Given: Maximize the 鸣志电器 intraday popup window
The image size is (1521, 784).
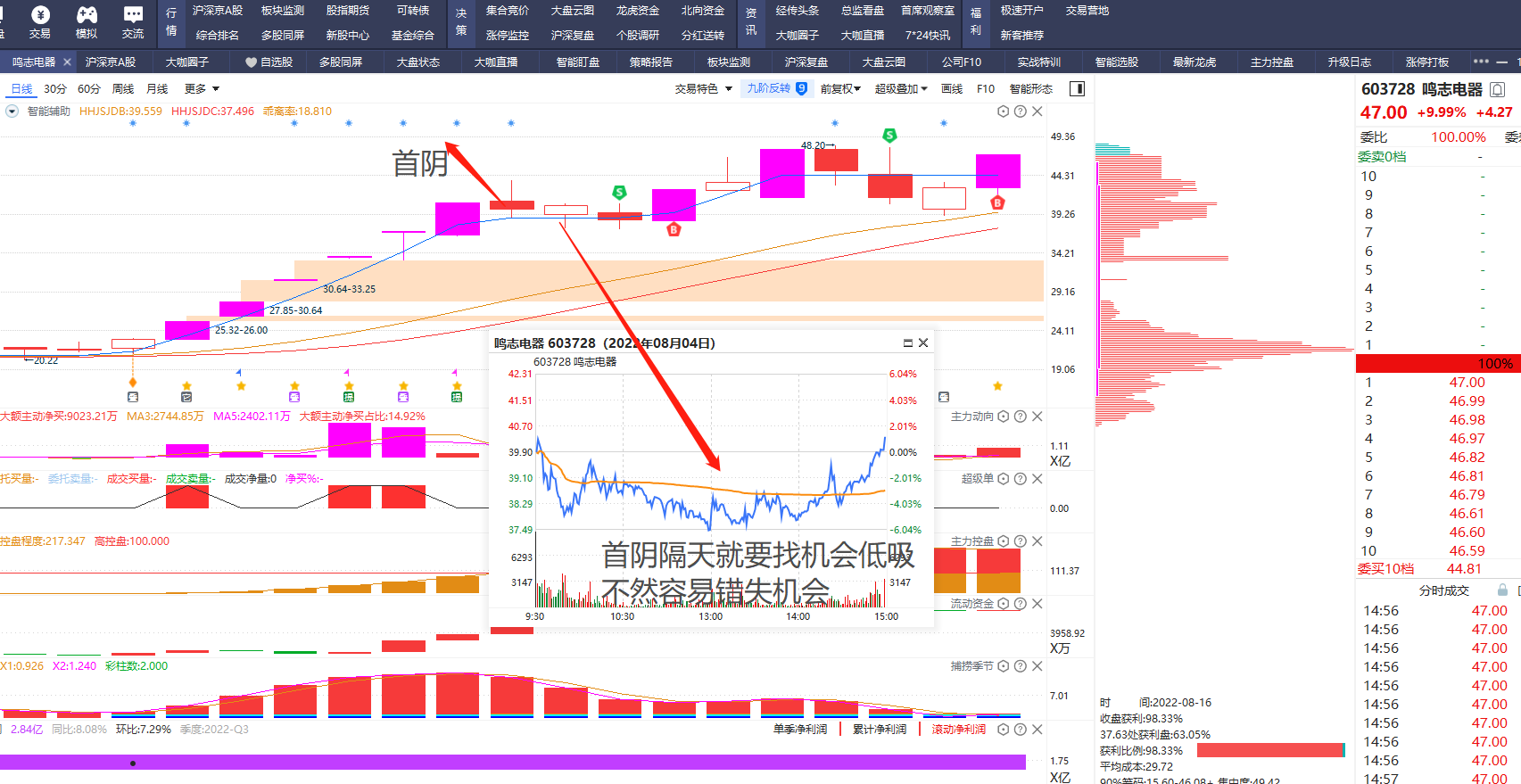Looking at the screenshot, I should pos(908,343).
